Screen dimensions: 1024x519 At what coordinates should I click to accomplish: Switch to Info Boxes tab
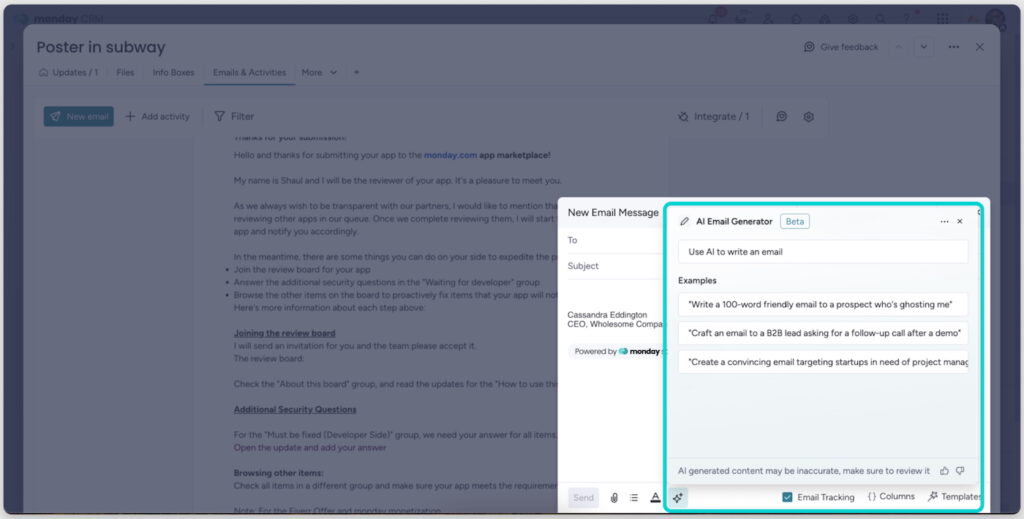(173, 72)
